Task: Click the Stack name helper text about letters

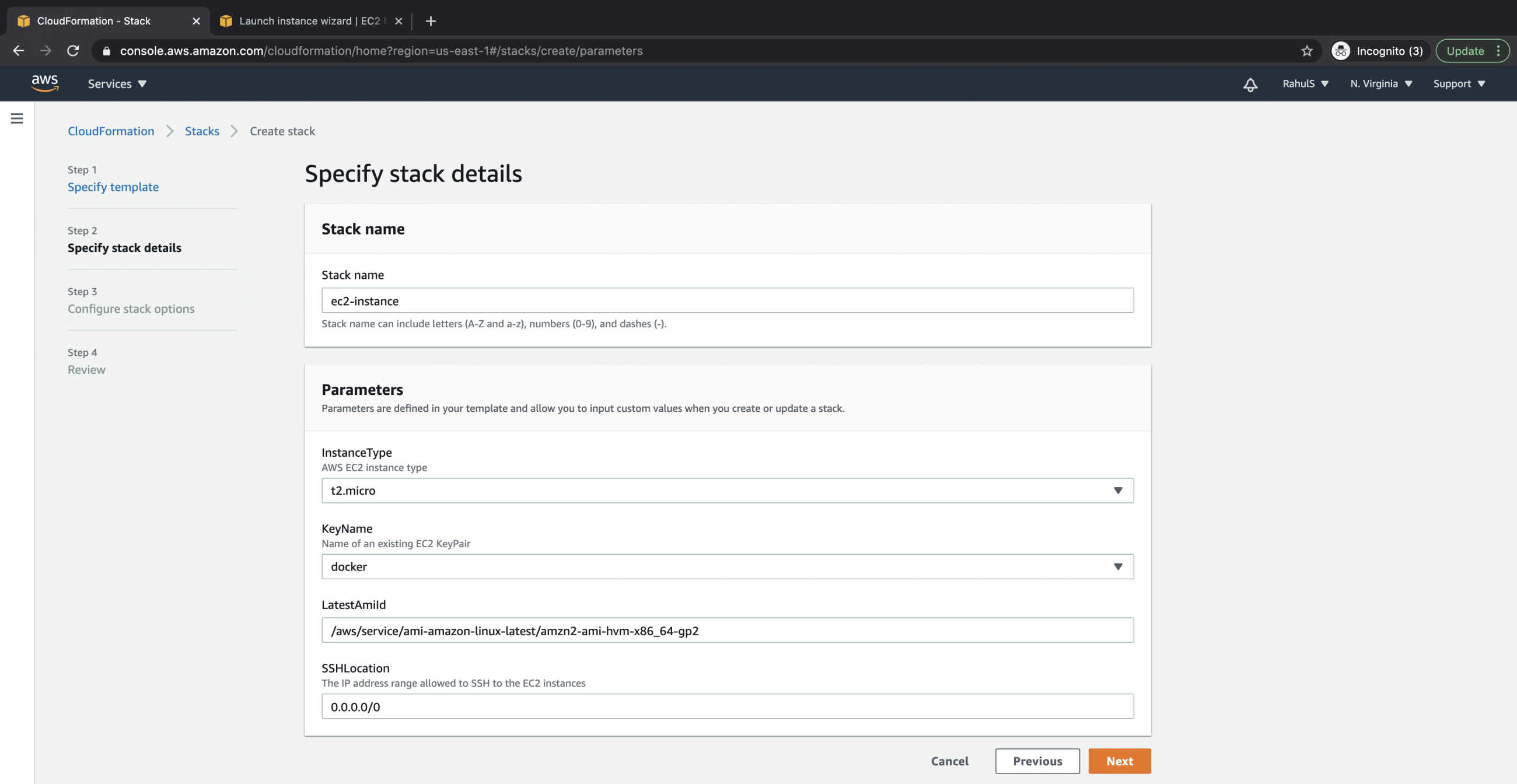Action: [x=494, y=323]
